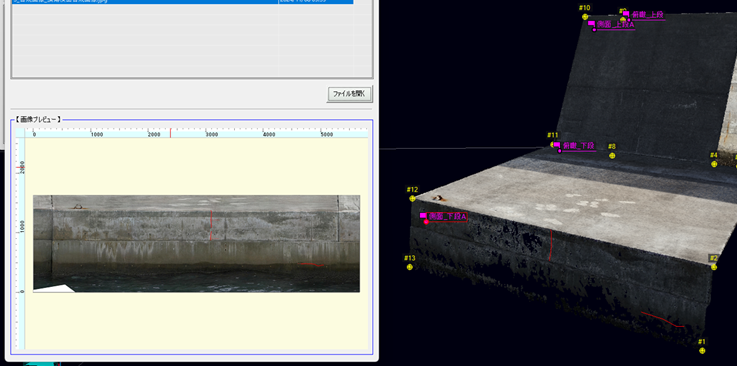Click the red crack line on 3D model side
This screenshot has height=366, width=737.
550,245
